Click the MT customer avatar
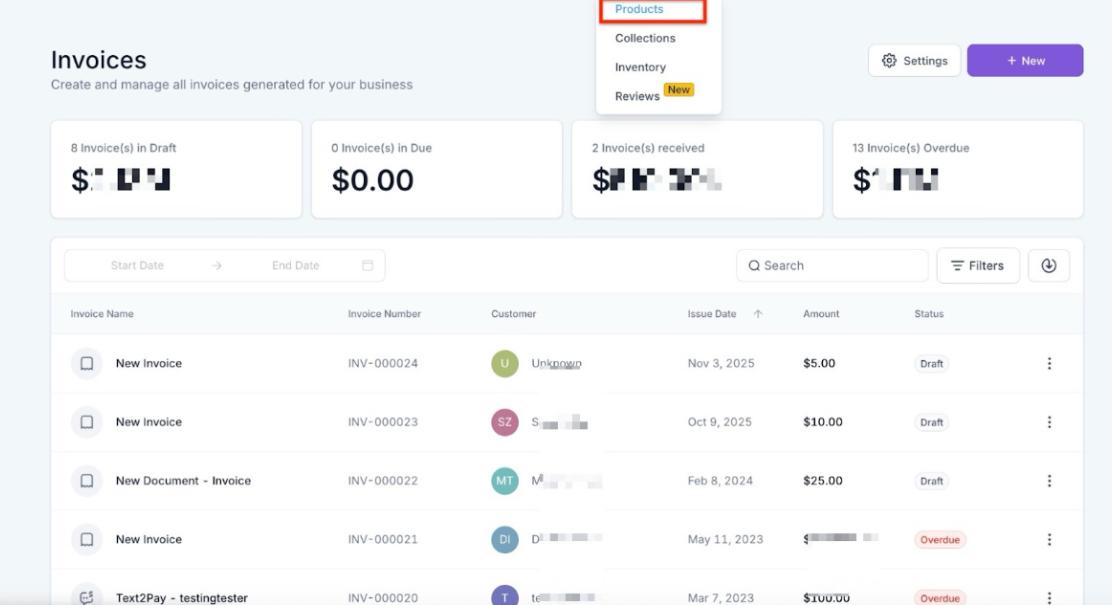The width and height of the screenshot is (1112, 605). [x=505, y=481]
